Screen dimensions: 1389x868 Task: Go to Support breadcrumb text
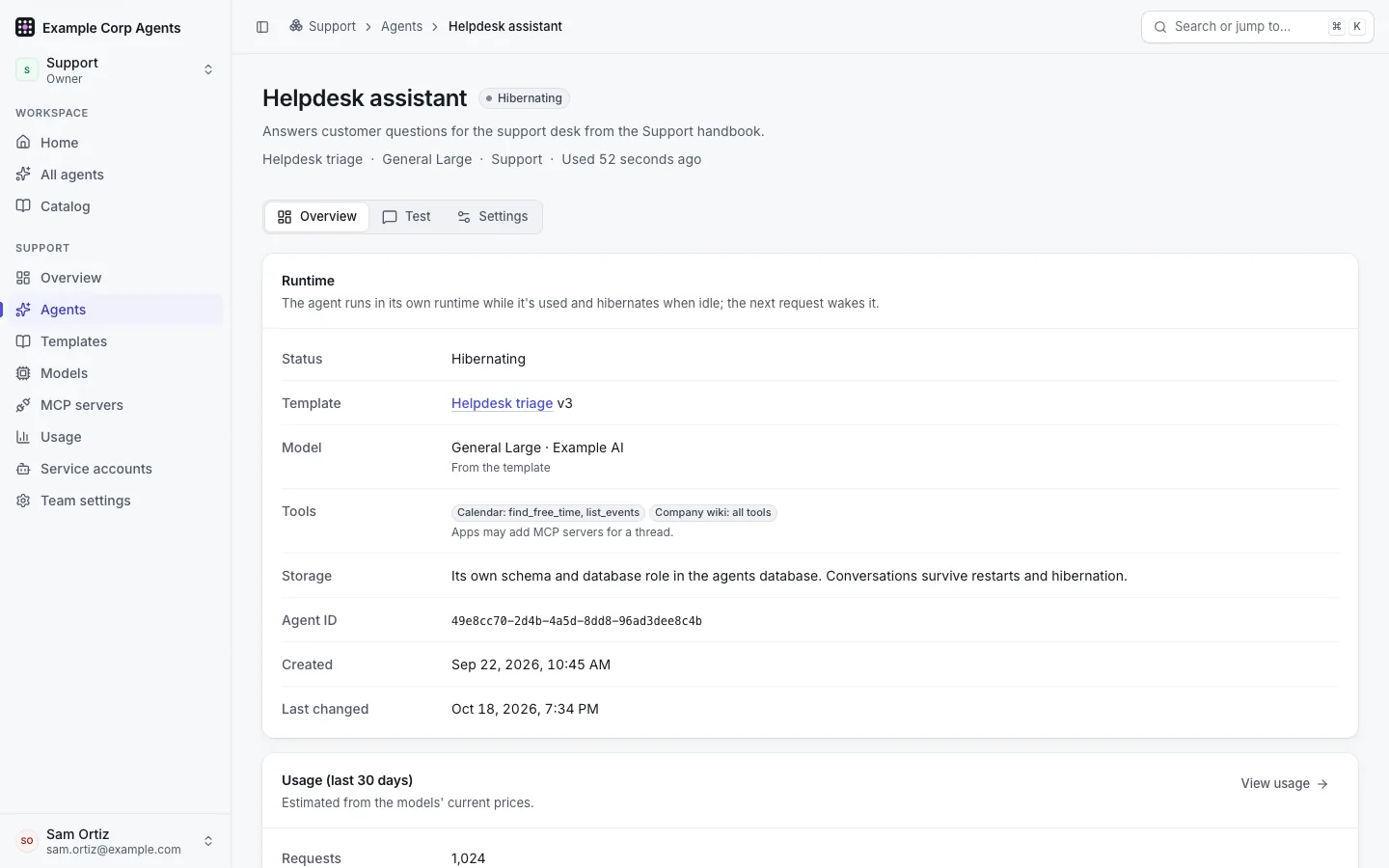pos(332,26)
